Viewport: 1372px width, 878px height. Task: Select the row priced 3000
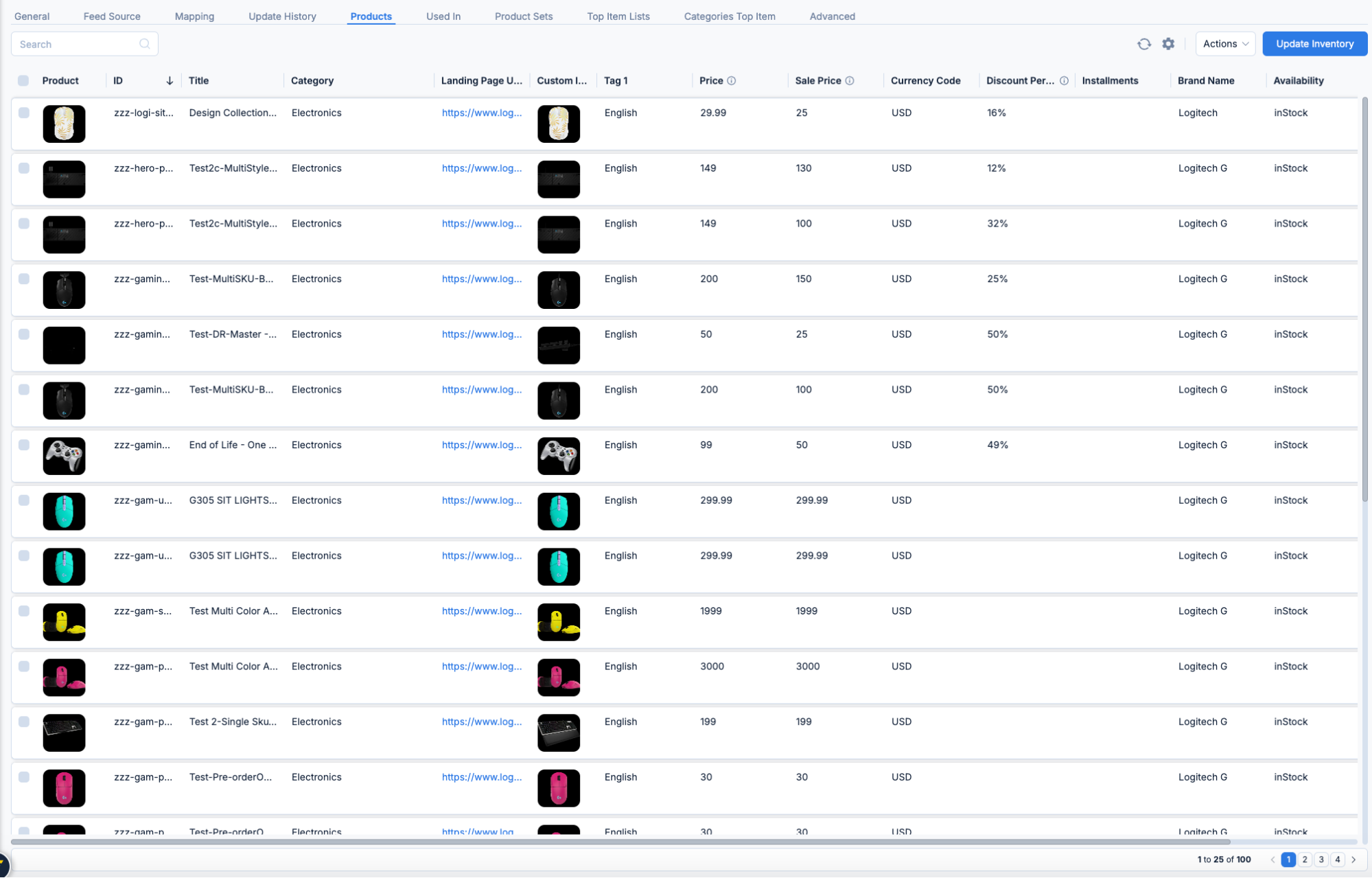click(x=24, y=667)
